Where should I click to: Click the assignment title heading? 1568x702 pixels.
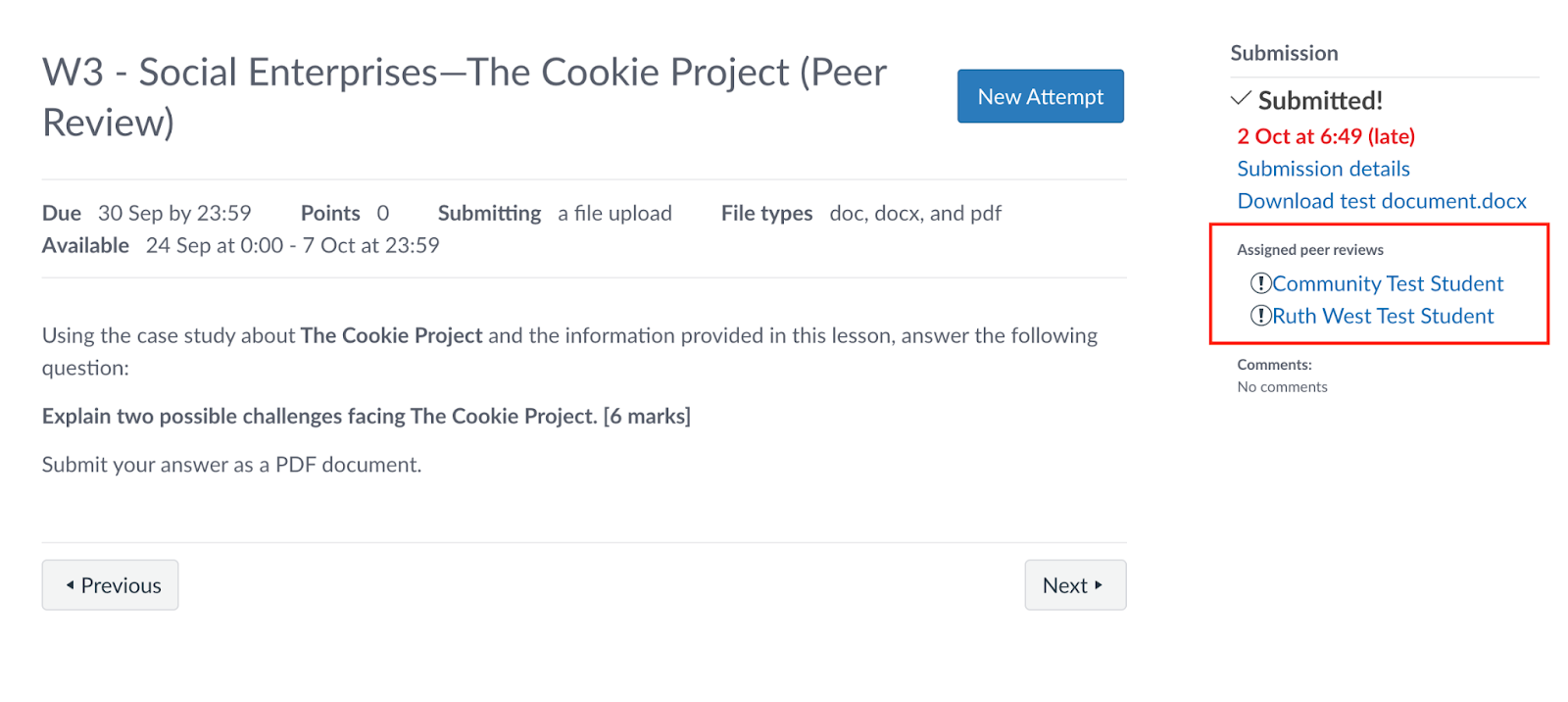click(x=464, y=96)
